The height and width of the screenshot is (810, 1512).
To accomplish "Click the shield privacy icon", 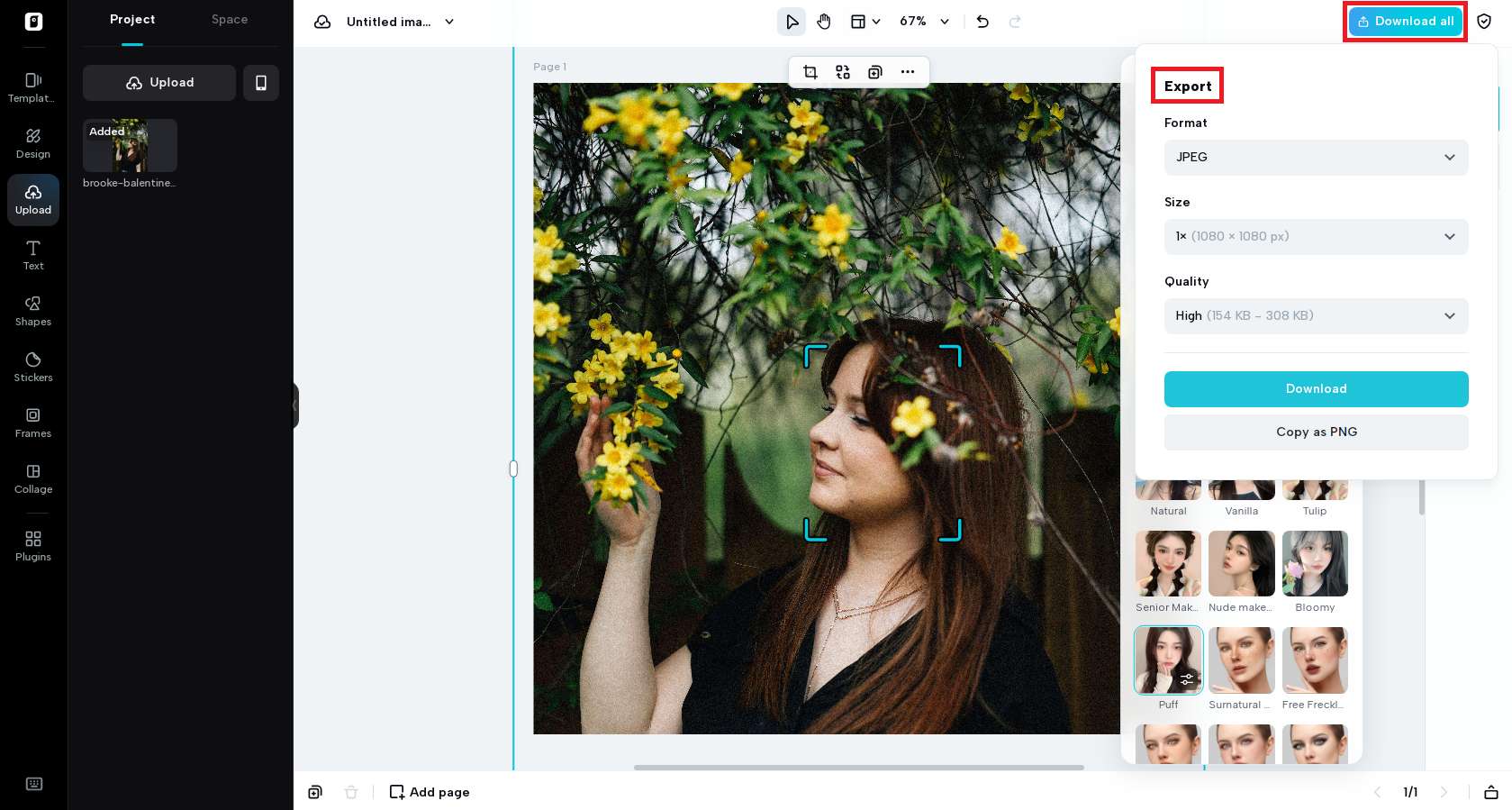I will [1484, 22].
